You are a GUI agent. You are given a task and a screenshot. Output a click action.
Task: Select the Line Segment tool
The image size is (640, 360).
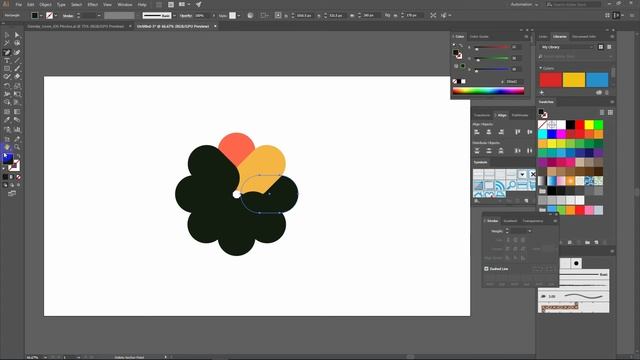click(17, 60)
